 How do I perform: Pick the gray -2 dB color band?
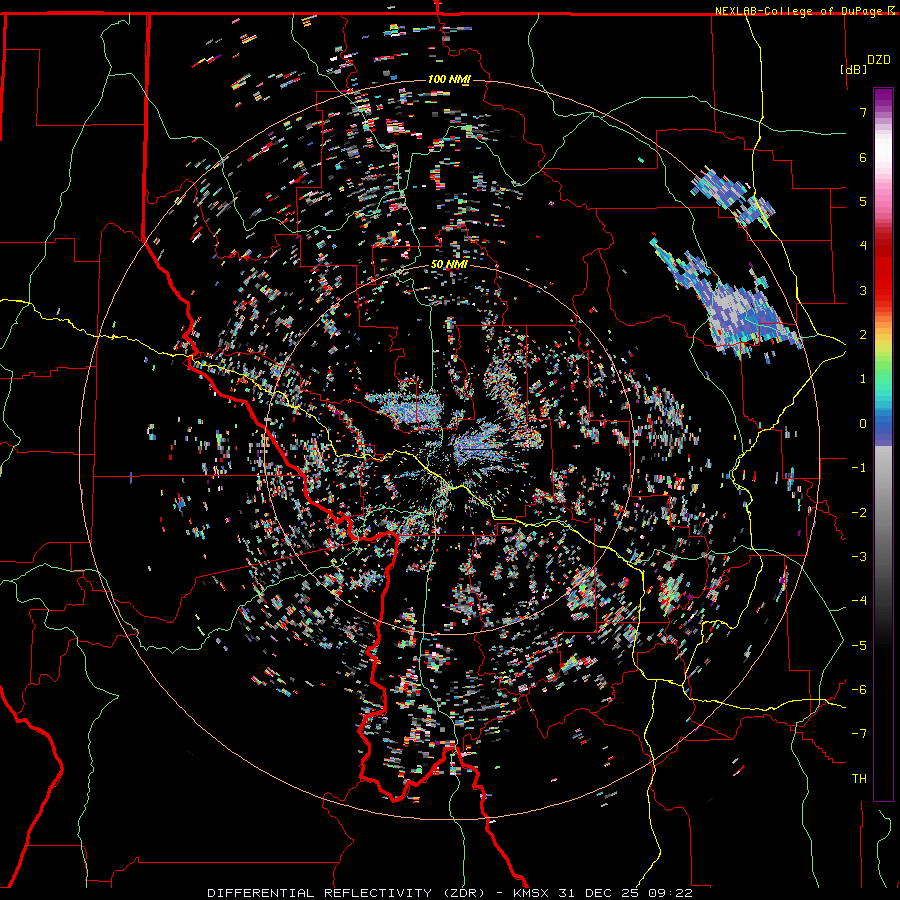pyautogui.click(x=883, y=512)
